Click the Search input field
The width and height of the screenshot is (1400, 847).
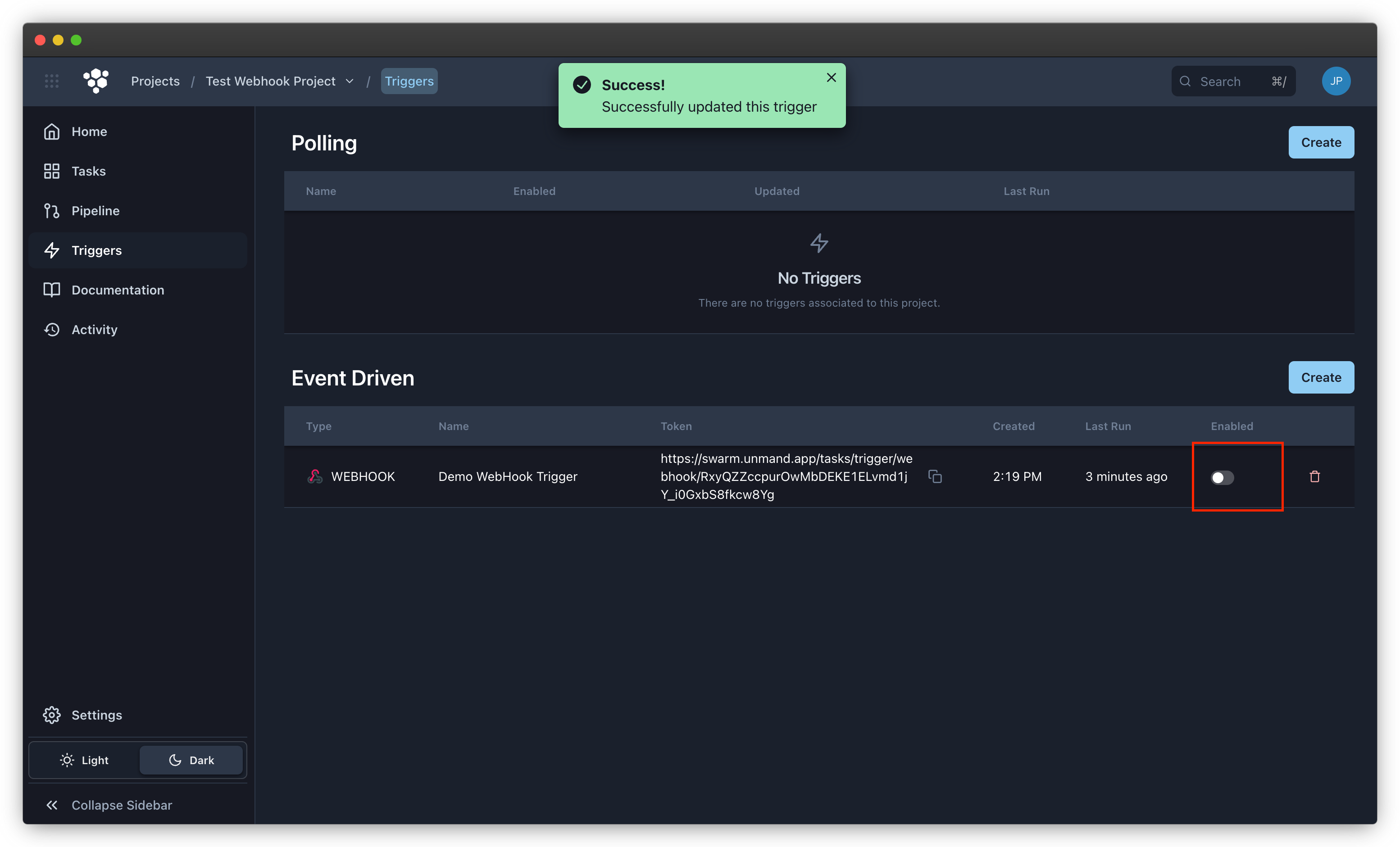pyautogui.click(x=1232, y=81)
